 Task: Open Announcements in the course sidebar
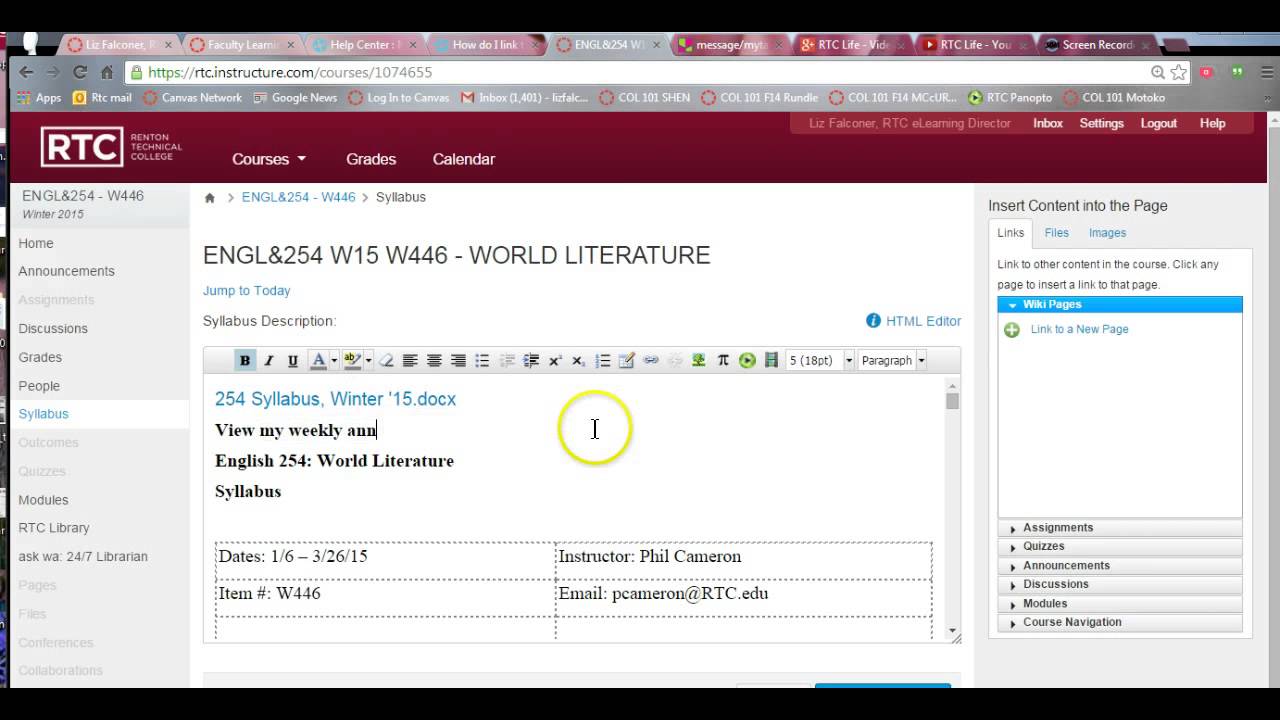pos(66,271)
